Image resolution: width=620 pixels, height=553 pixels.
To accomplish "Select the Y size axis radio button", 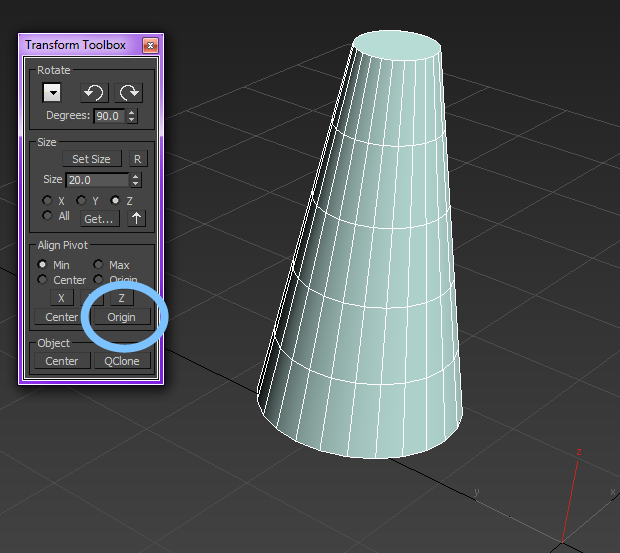I will click(x=81, y=201).
